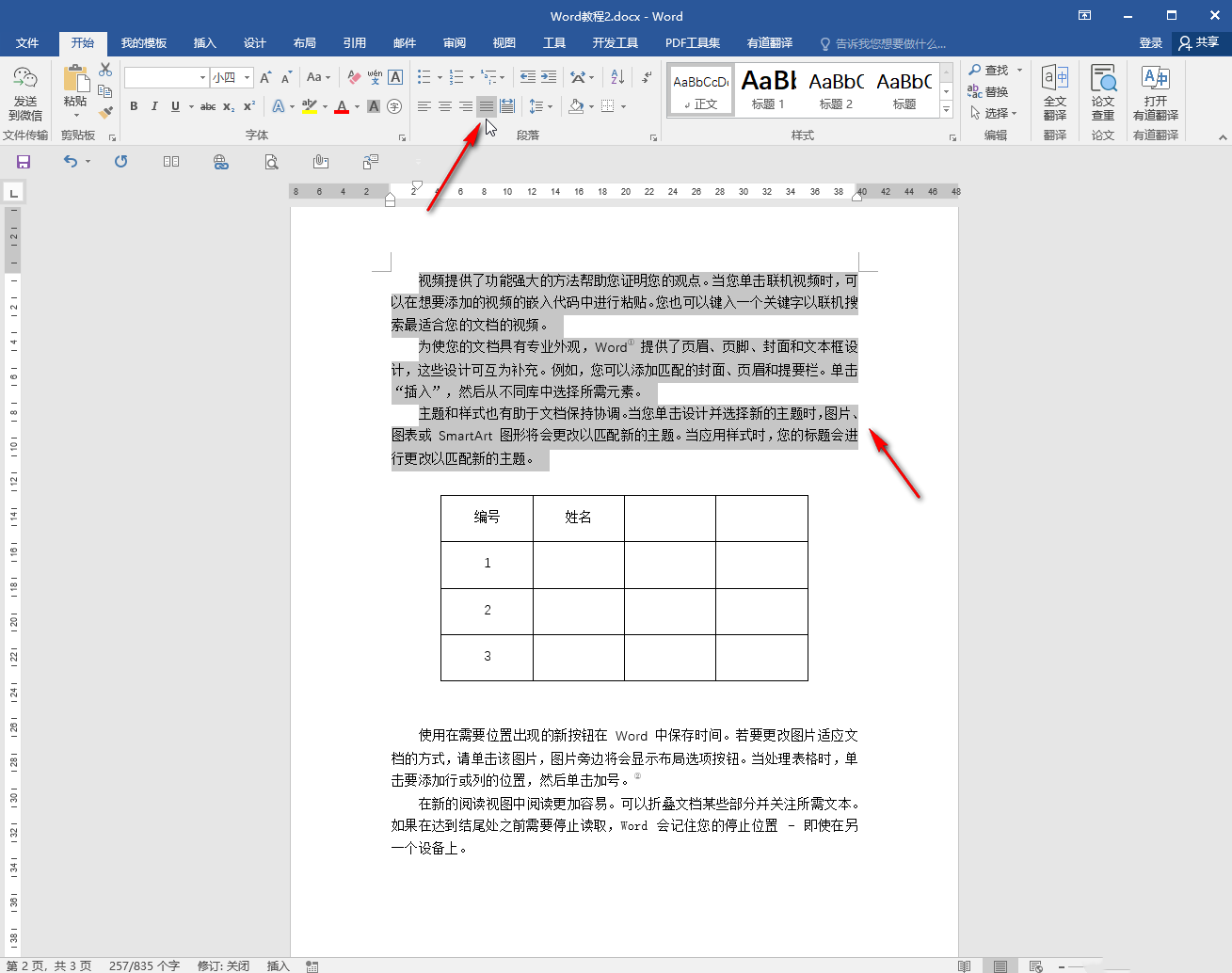
Task: Click the Save icon in quick toolbar
Action: pos(24,162)
